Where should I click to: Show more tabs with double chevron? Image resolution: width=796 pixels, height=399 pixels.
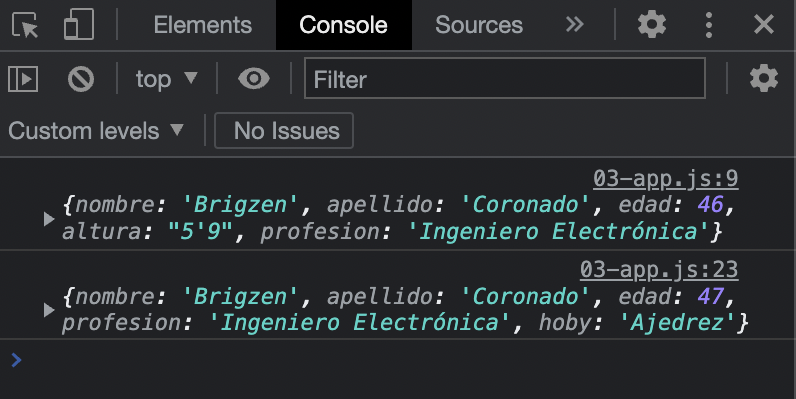pos(575,24)
